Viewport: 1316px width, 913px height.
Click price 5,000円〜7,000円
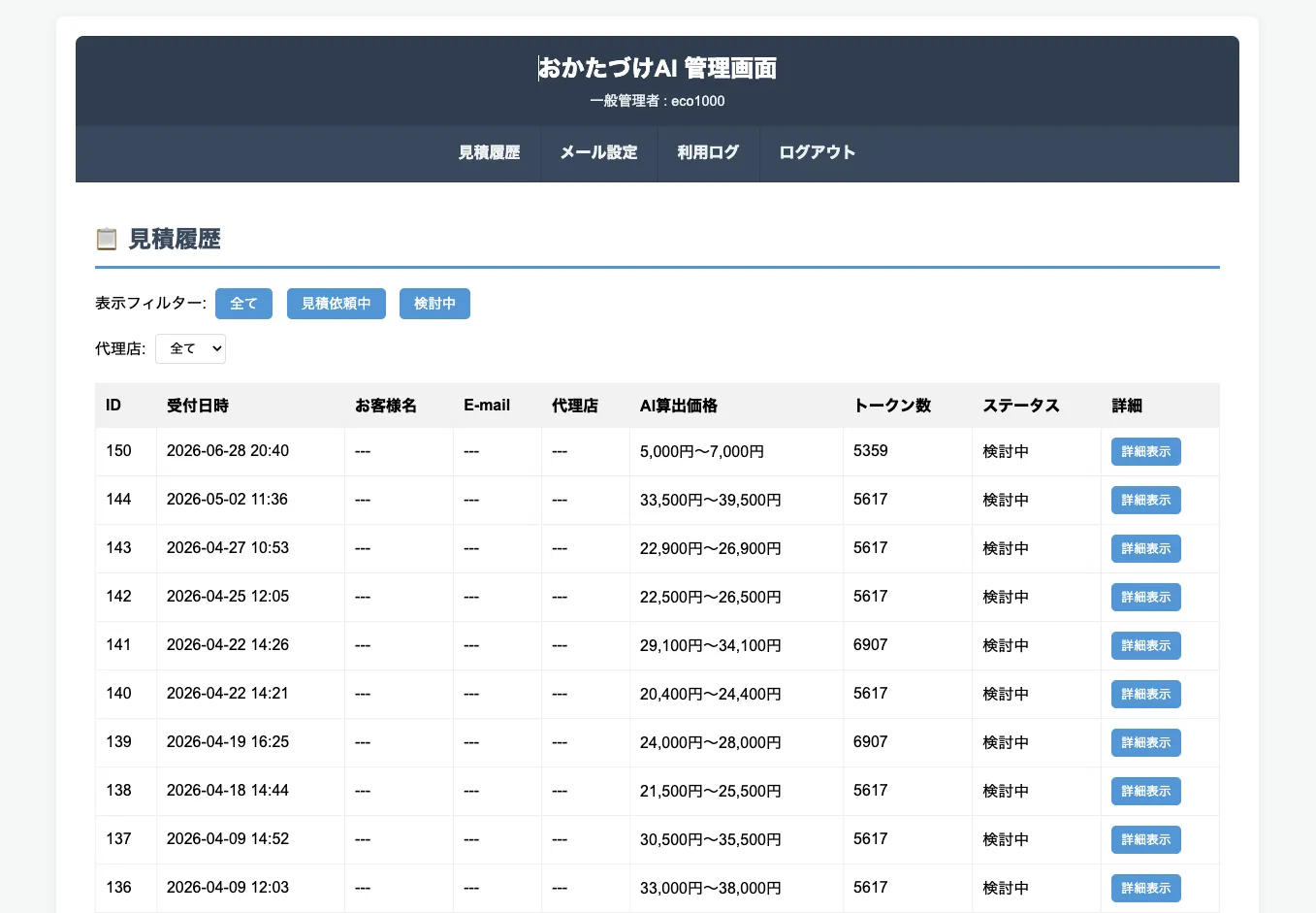pyautogui.click(x=702, y=452)
